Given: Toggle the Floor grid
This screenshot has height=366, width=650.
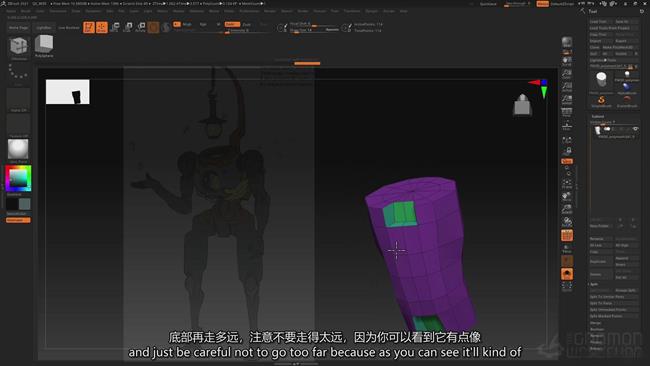Looking at the screenshot, I should [x=567, y=125].
